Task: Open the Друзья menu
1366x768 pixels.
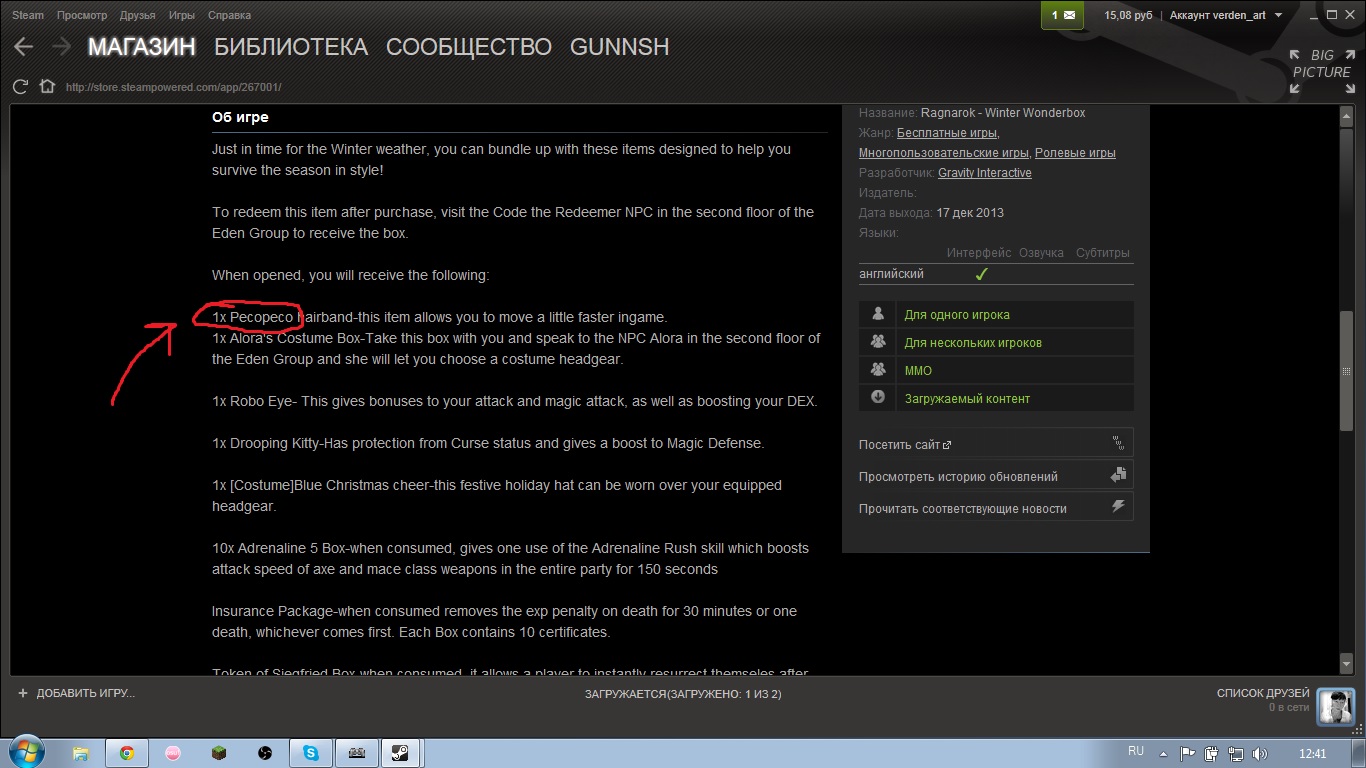Action: point(138,15)
